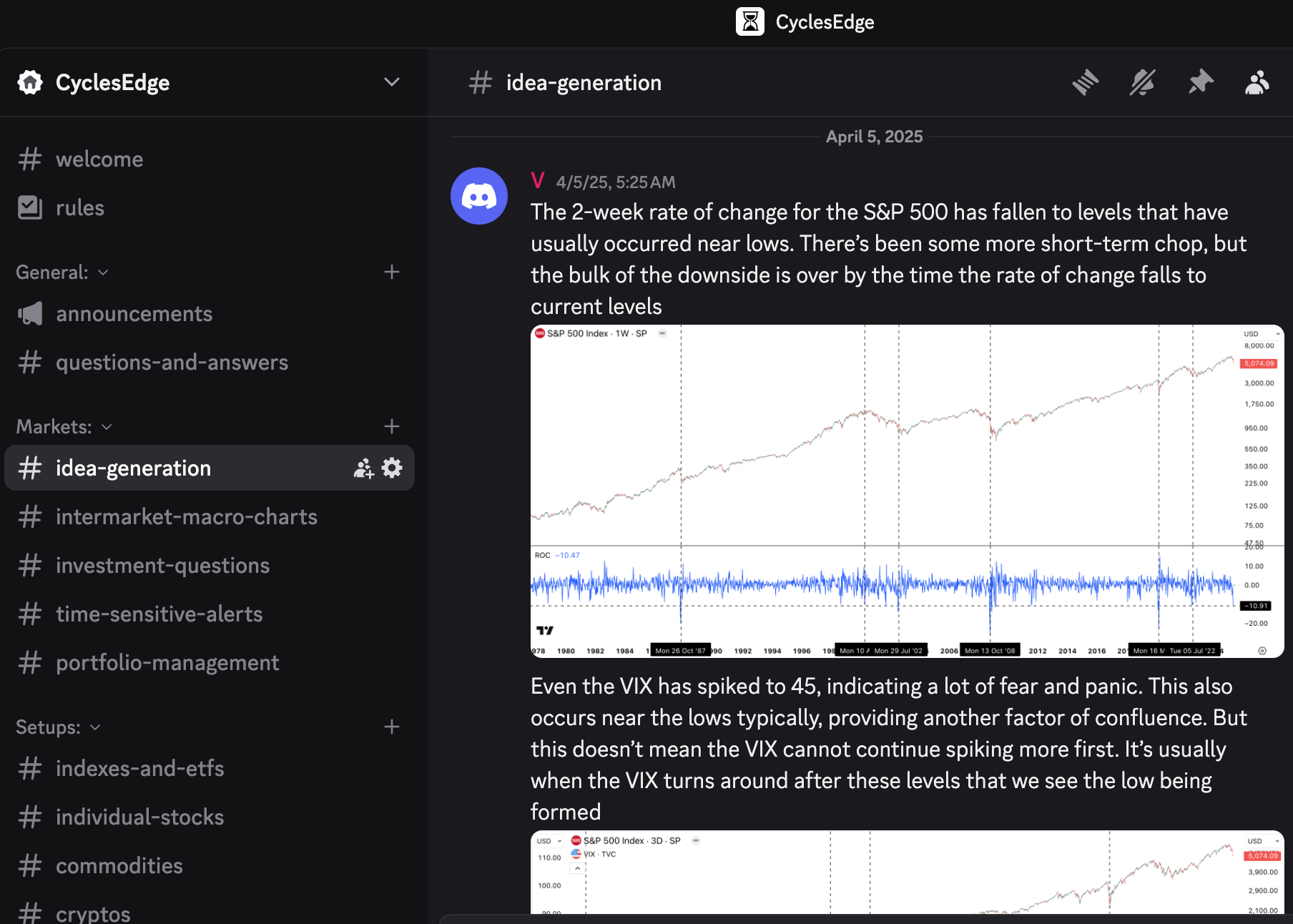This screenshot has height=924, width=1293.
Task: Invite people to idea-generation channel
Action: tap(364, 468)
